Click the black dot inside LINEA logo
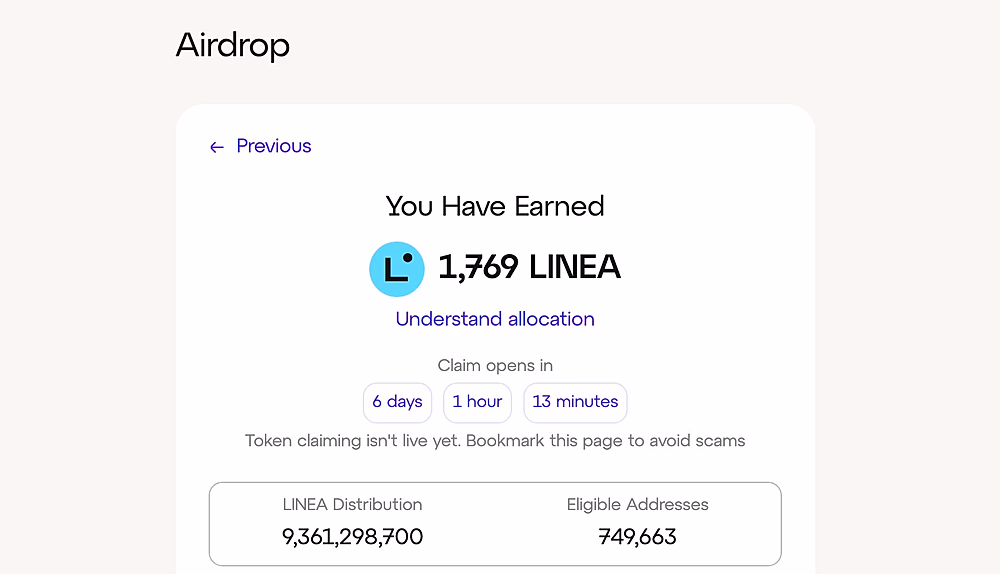This screenshot has width=1000, height=574. [408, 258]
